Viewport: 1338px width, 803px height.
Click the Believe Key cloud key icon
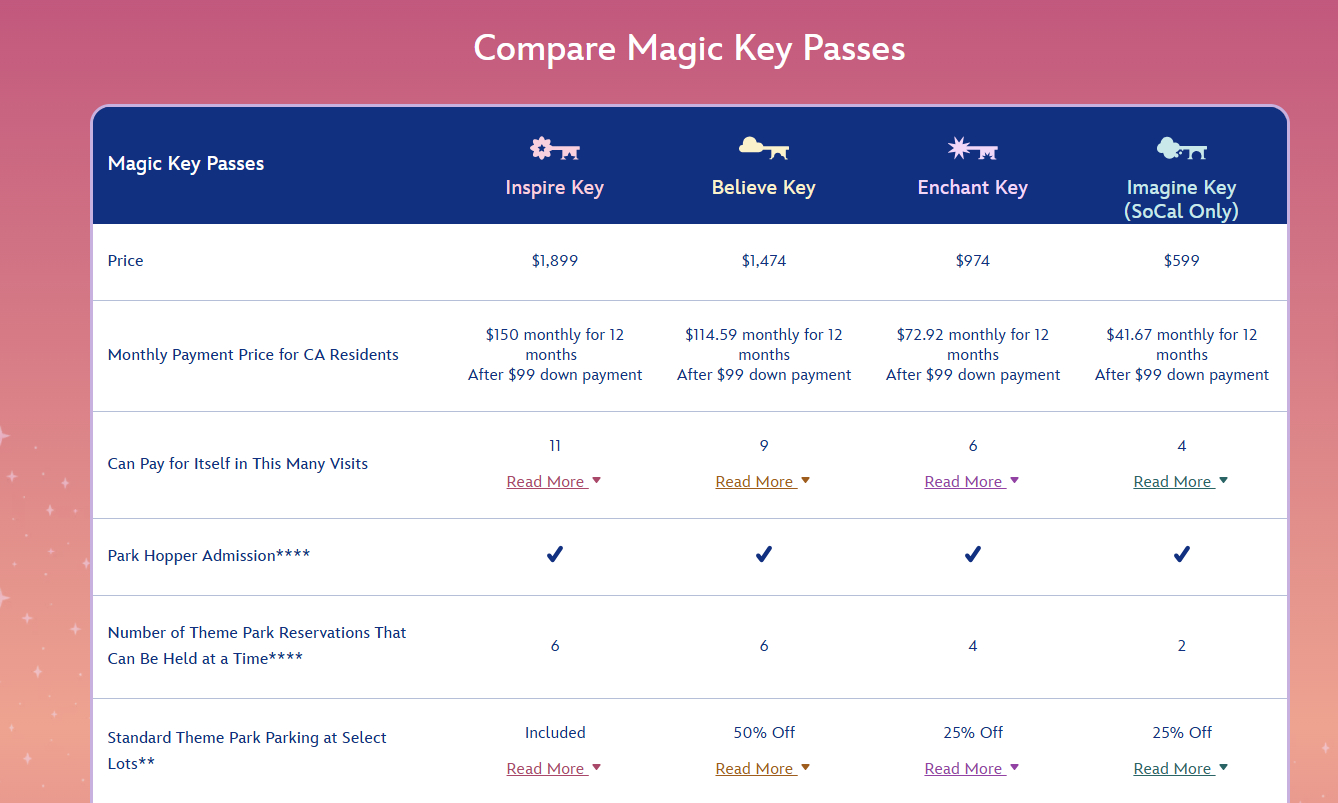[764, 148]
